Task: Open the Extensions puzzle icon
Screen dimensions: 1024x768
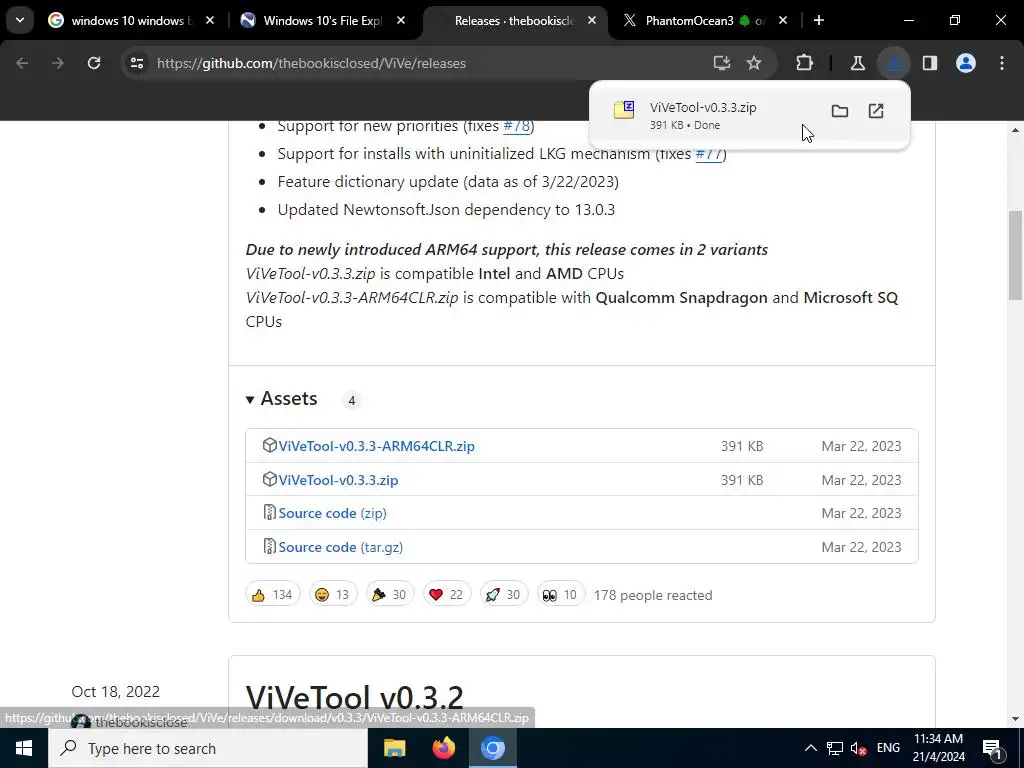Action: tap(805, 63)
